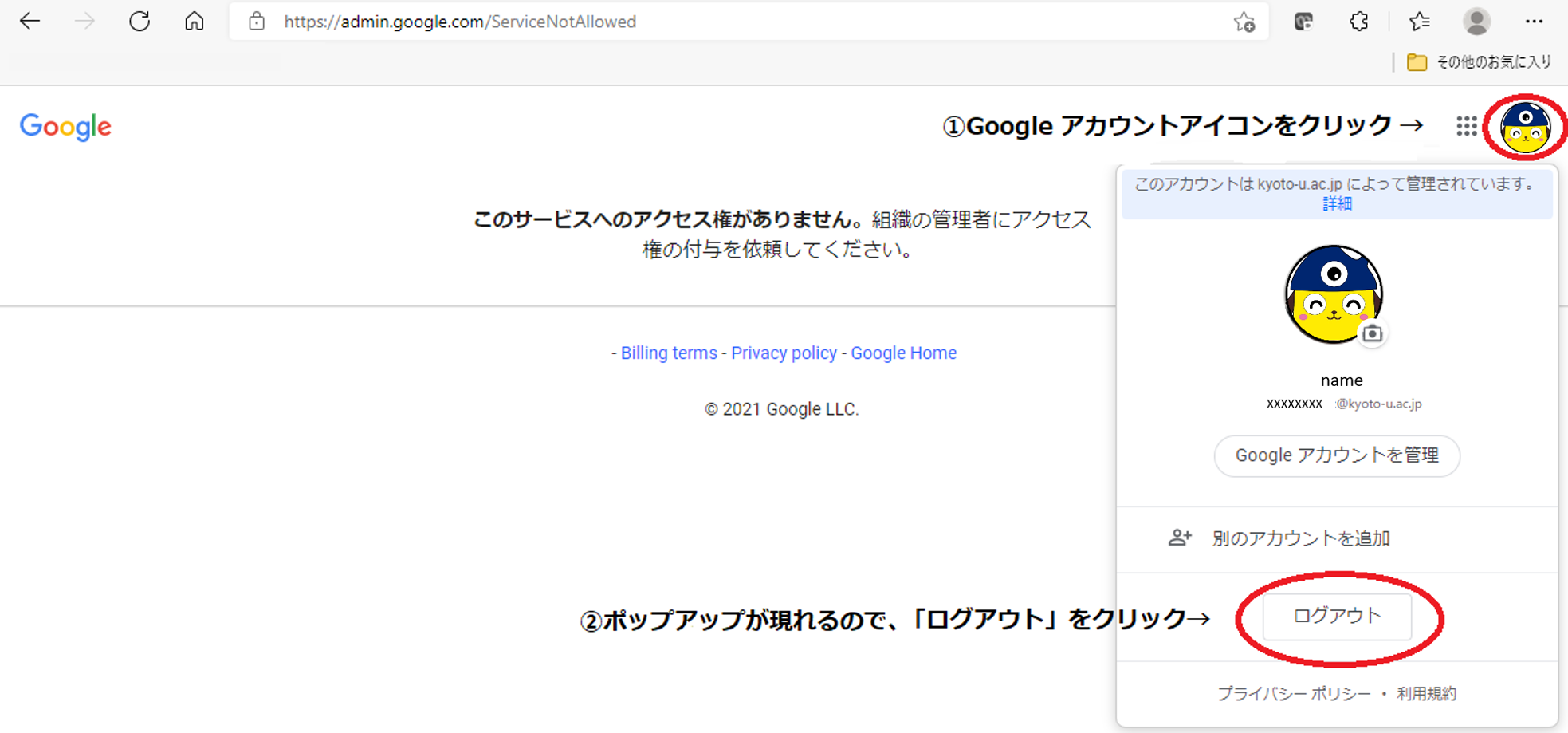Open the その他のお気に入り favorites folder
1568x733 pixels.
tap(1479, 62)
